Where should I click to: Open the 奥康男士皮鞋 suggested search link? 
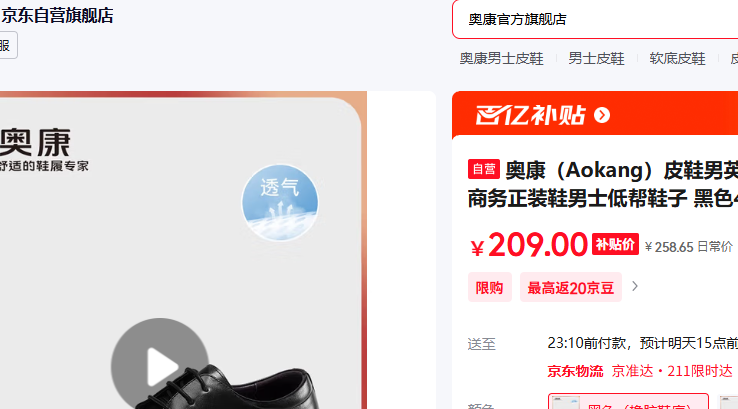[x=501, y=58]
